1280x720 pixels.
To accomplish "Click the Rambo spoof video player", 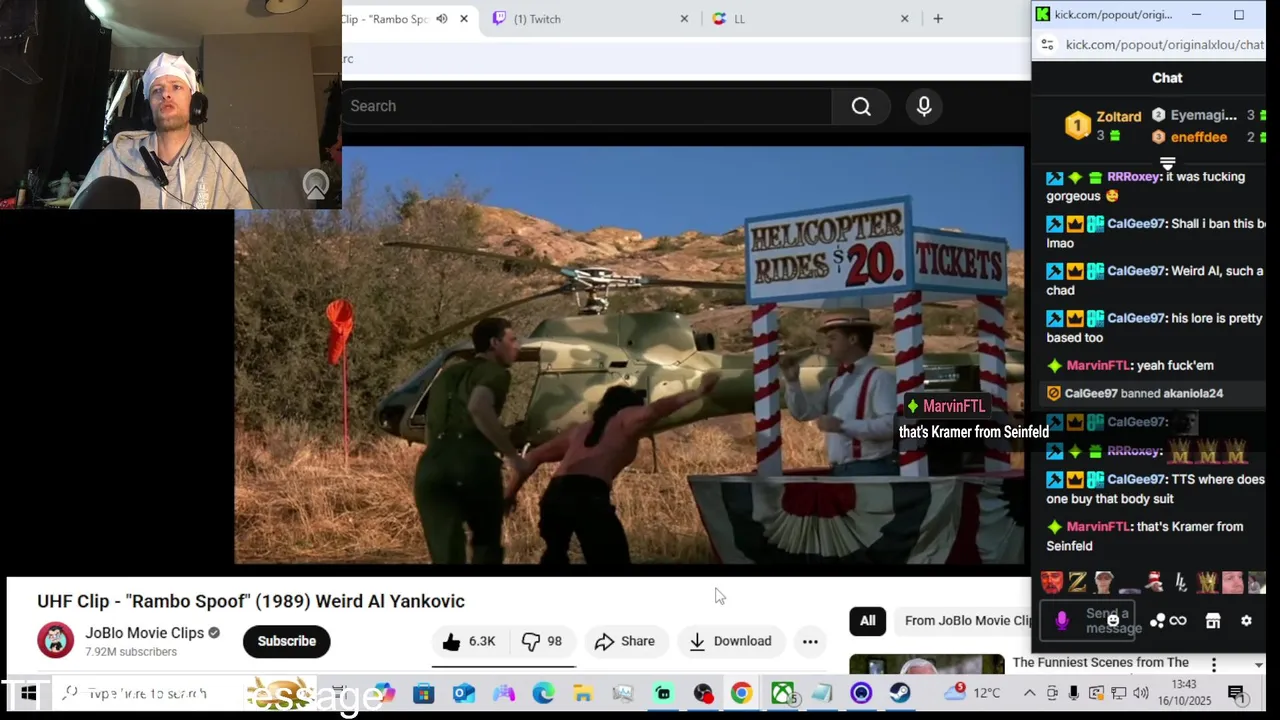I will click(629, 356).
